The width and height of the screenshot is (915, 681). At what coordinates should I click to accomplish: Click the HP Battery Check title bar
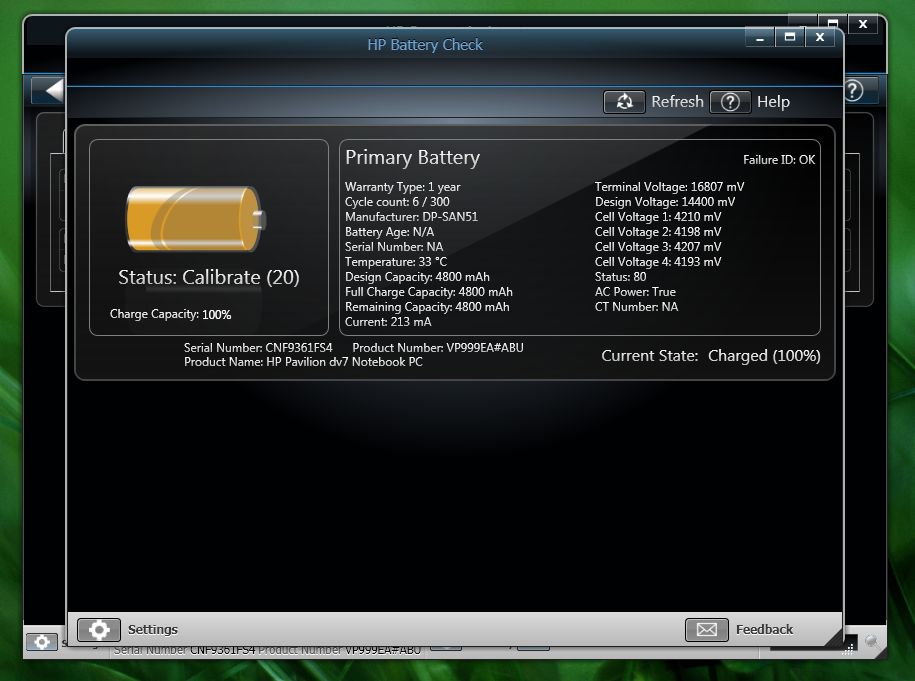click(425, 45)
